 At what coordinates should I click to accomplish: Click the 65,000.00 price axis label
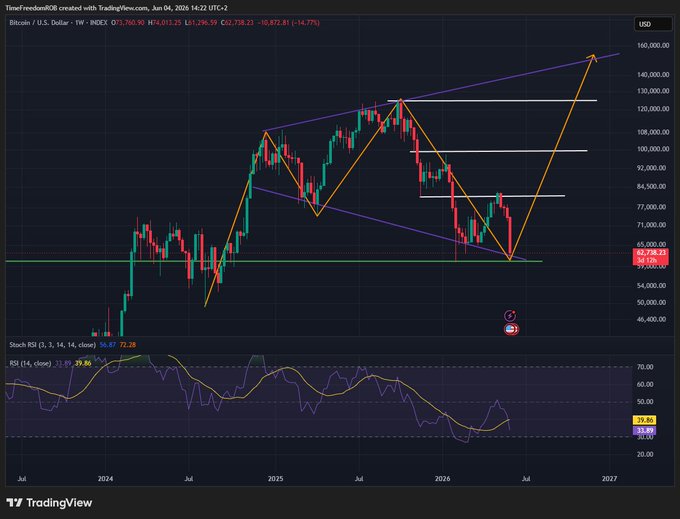[x=651, y=244]
